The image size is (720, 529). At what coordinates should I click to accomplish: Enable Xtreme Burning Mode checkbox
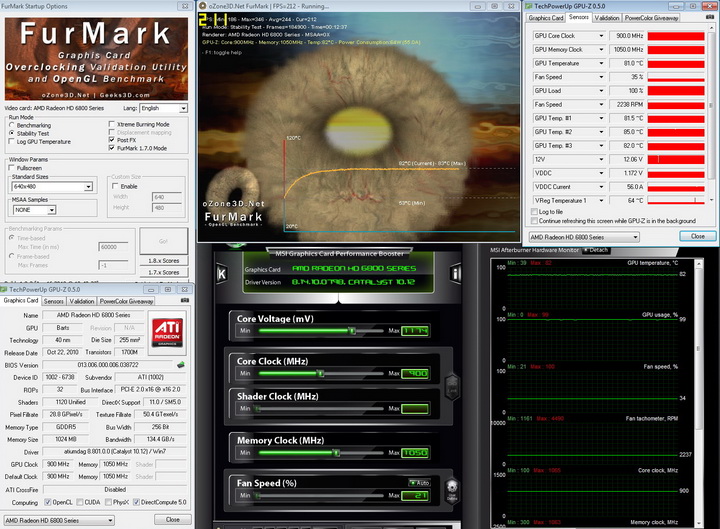pyautogui.click(x=109, y=124)
